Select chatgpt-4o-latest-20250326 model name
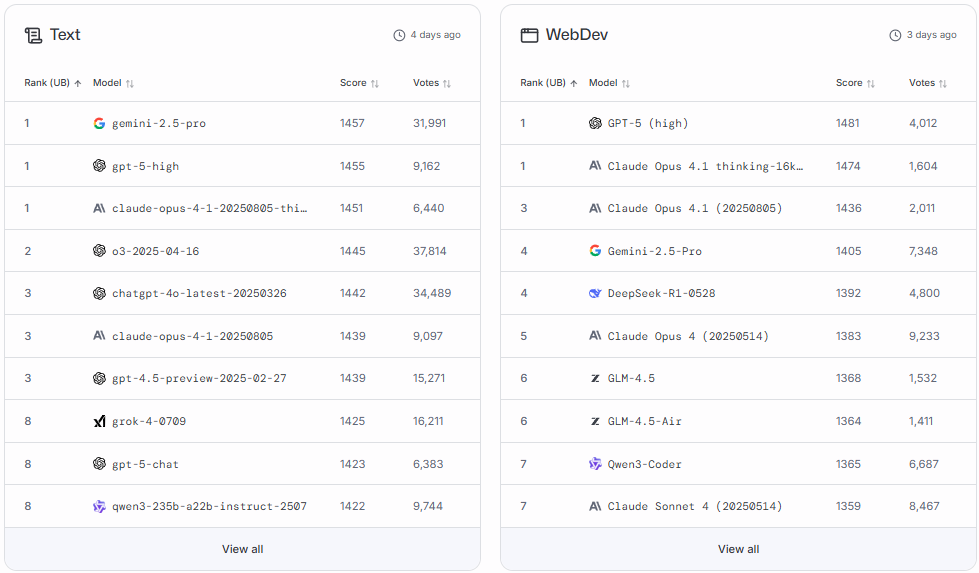 click(199, 293)
